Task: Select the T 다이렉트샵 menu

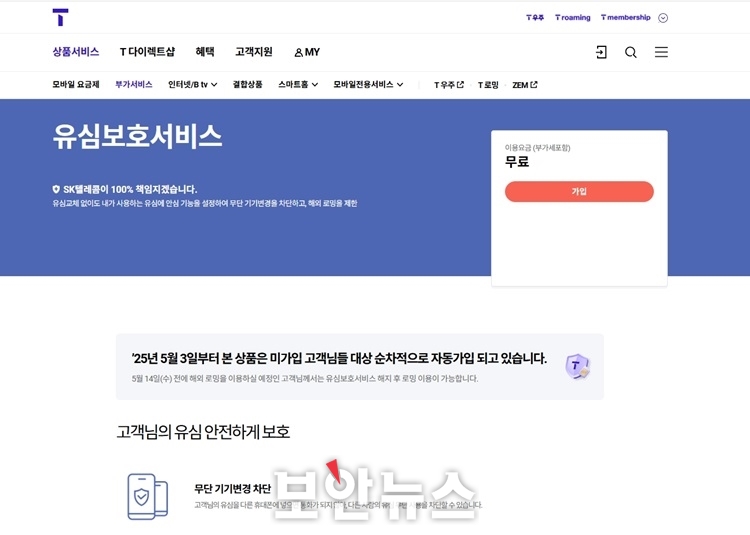Action: 147,52
